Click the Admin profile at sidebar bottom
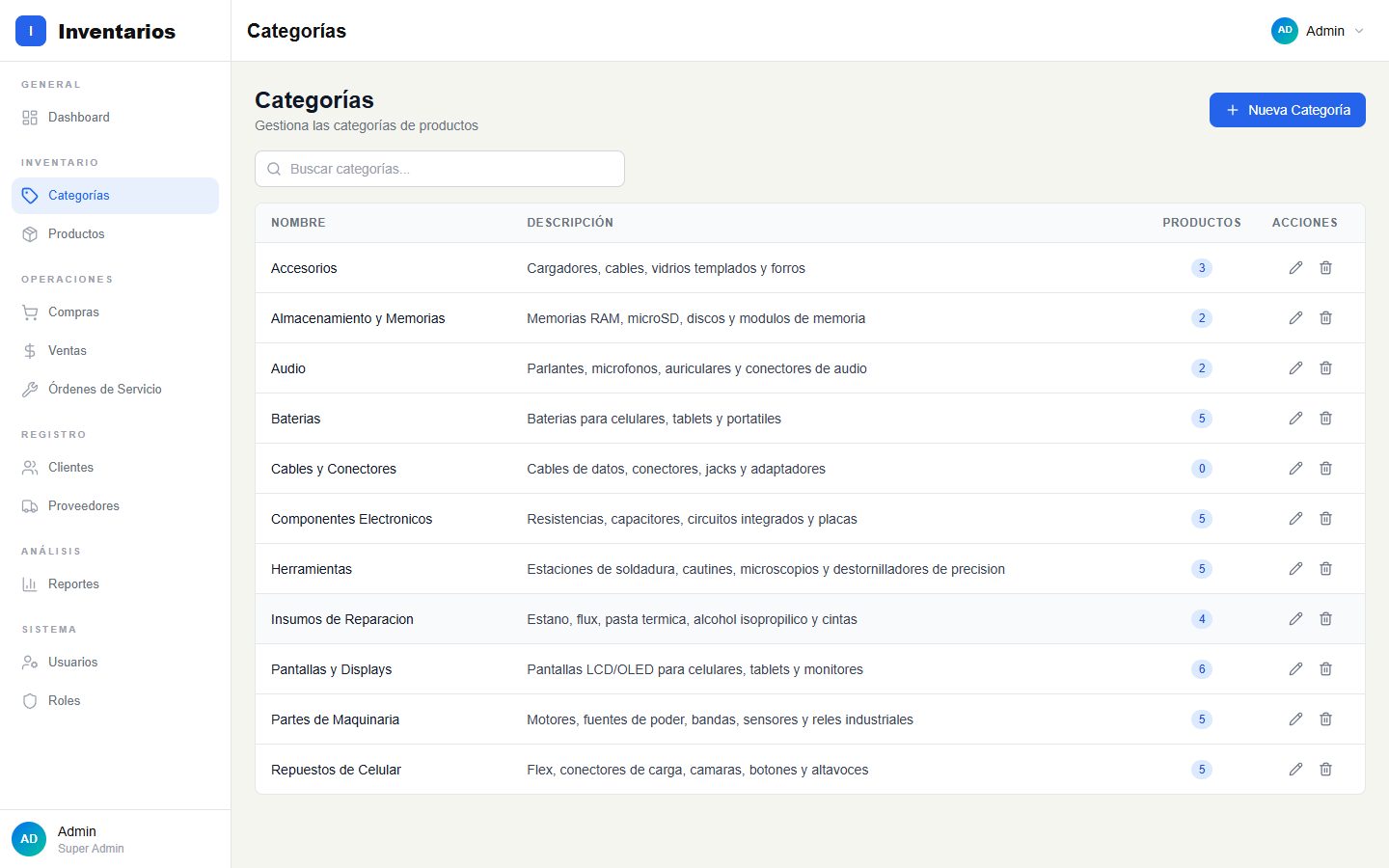The height and width of the screenshot is (868, 1389). [115, 839]
